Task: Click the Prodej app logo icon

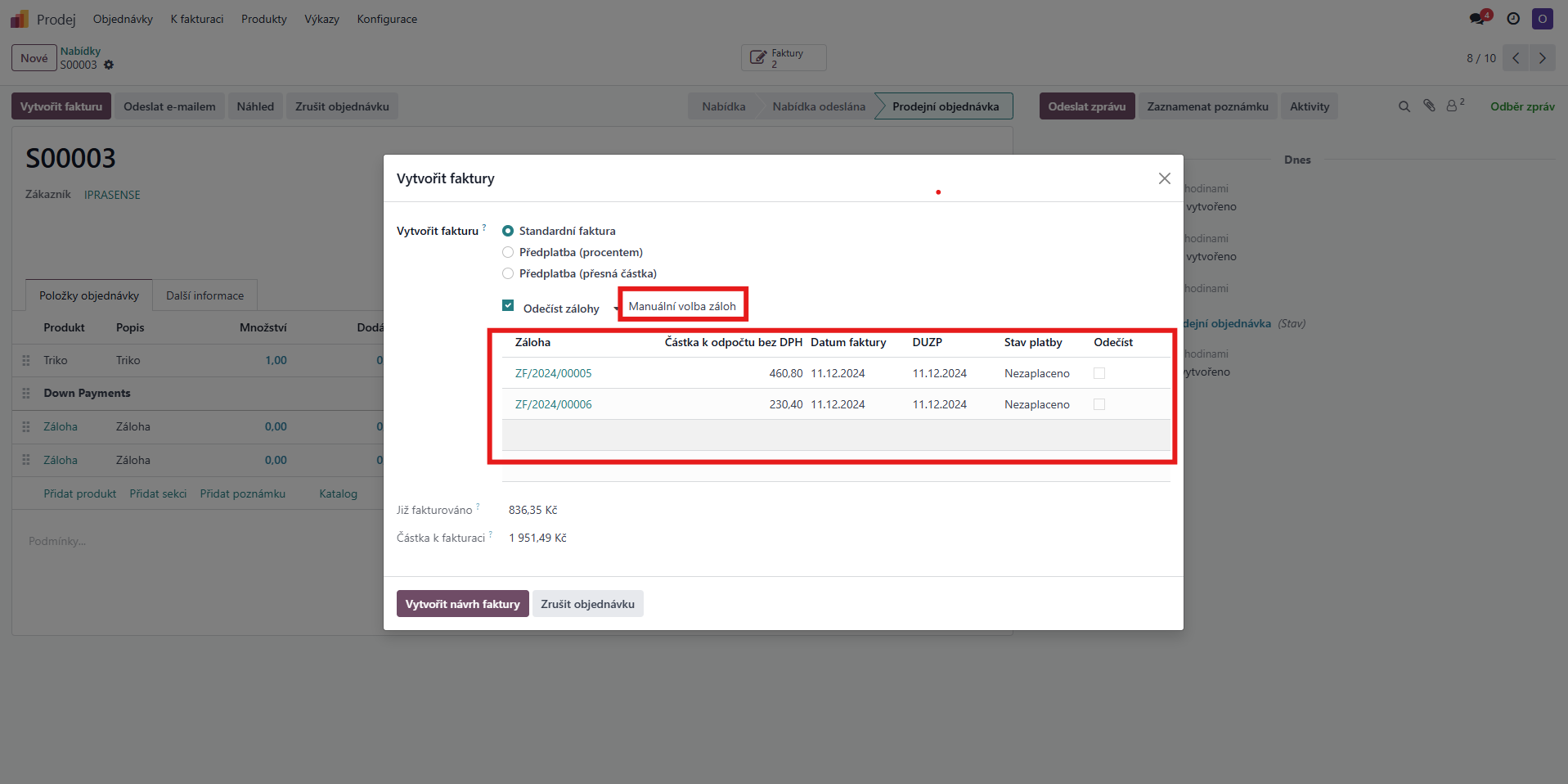Action: pyautogui.click(x=20, y=19)
